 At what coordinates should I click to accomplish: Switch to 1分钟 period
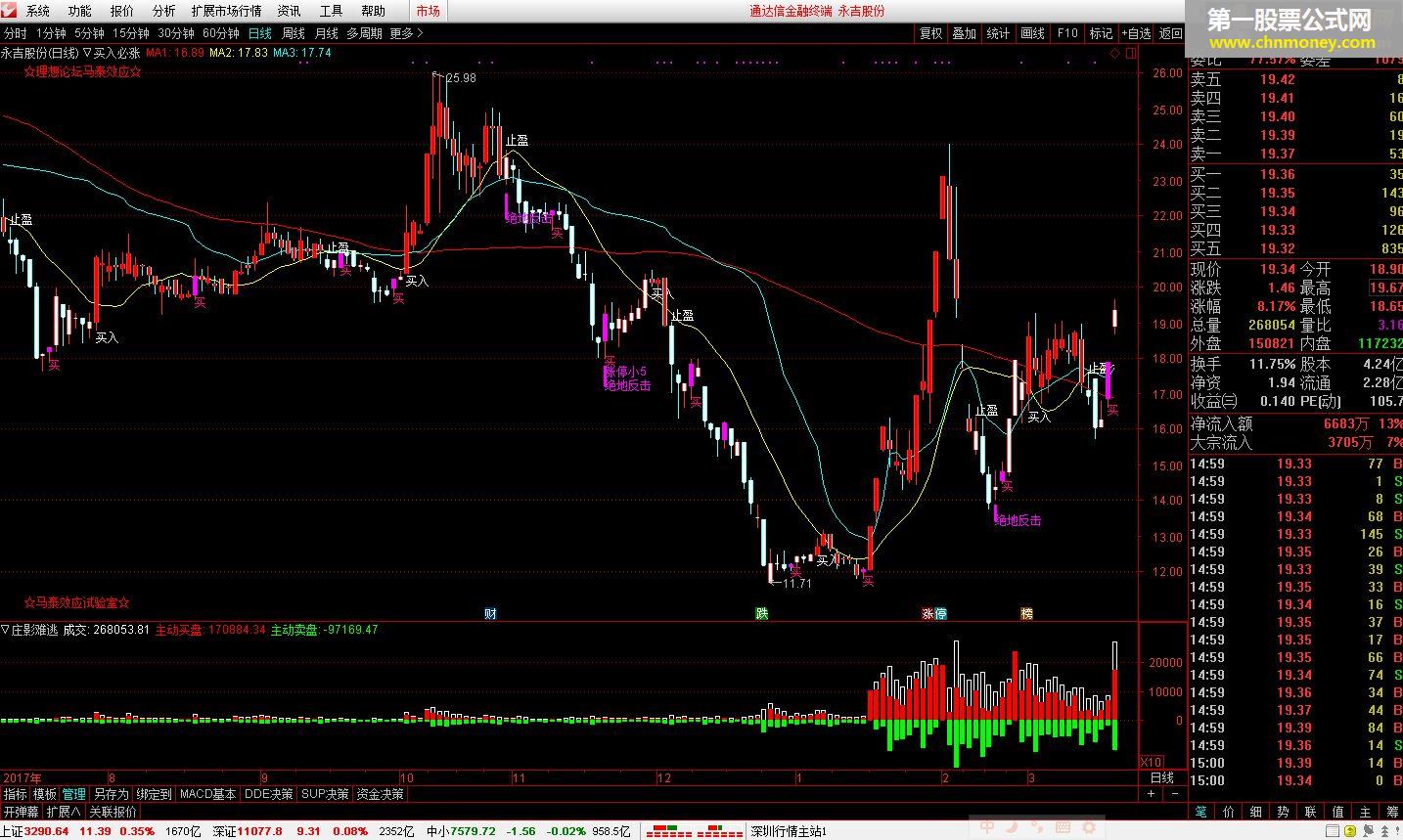click(x=50, y=32)
